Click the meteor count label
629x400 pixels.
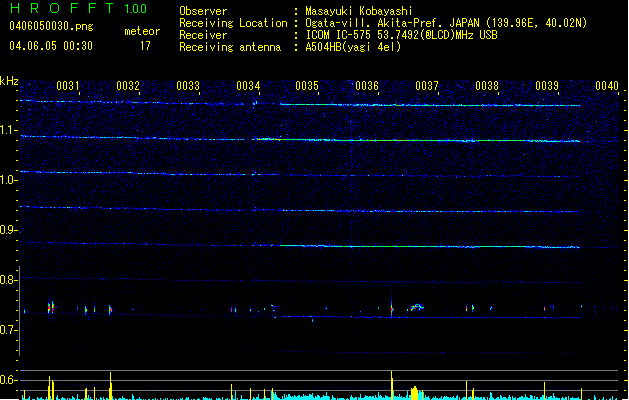point(142,31)
